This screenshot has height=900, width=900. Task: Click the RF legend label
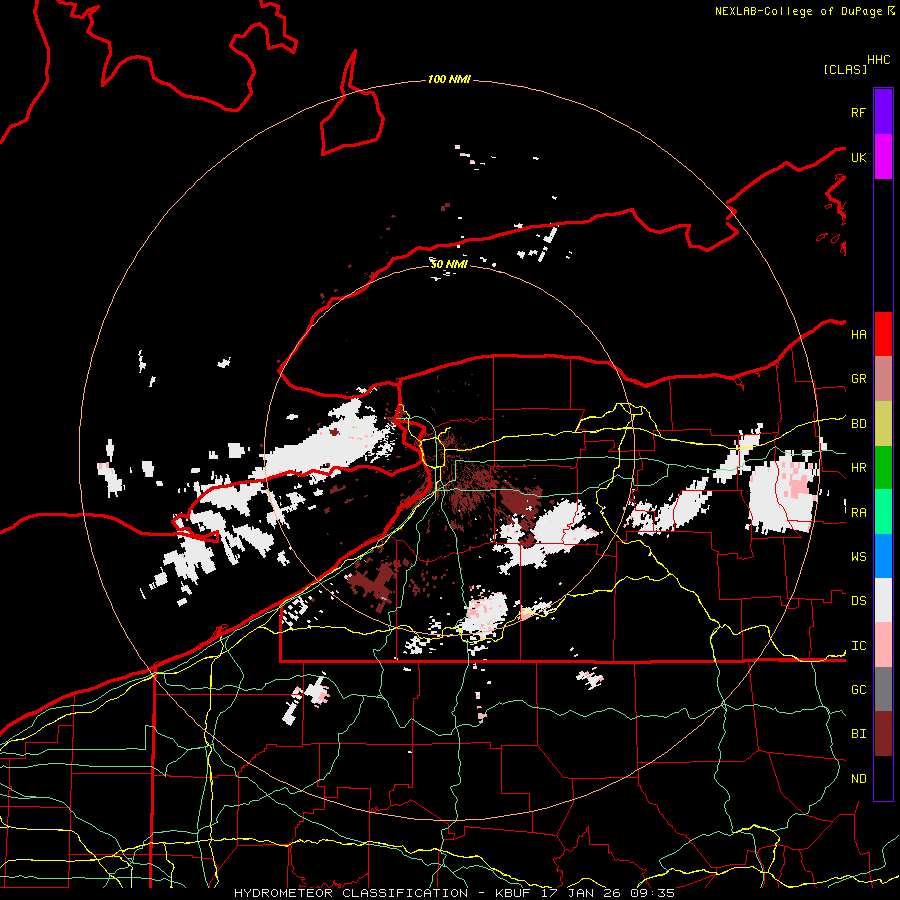(858, 112)
